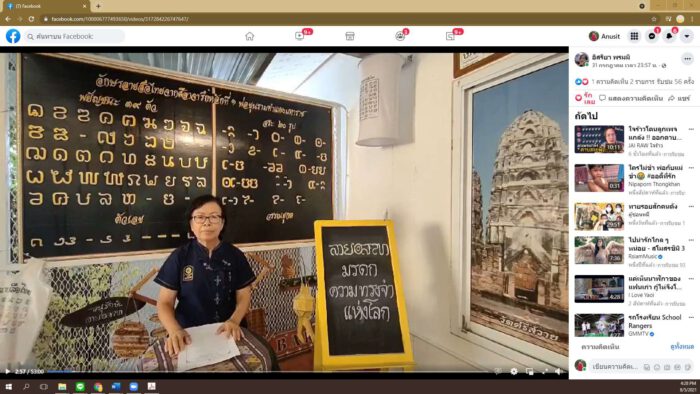Open the Anusit profile link
The height and width of the screenshot is (394, 700).
pos(604,36)
